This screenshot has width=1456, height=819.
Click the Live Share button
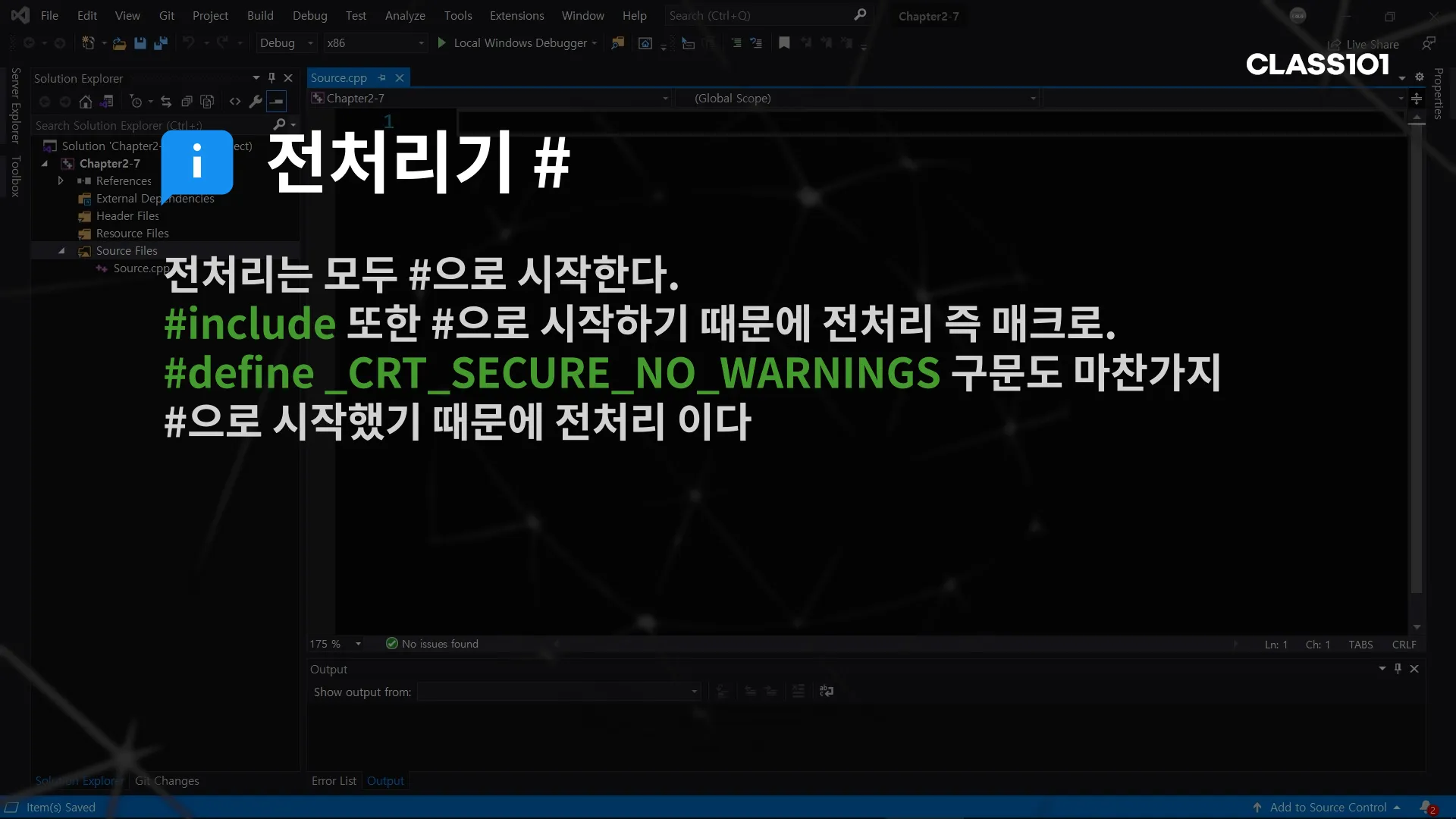point(1363,45)
